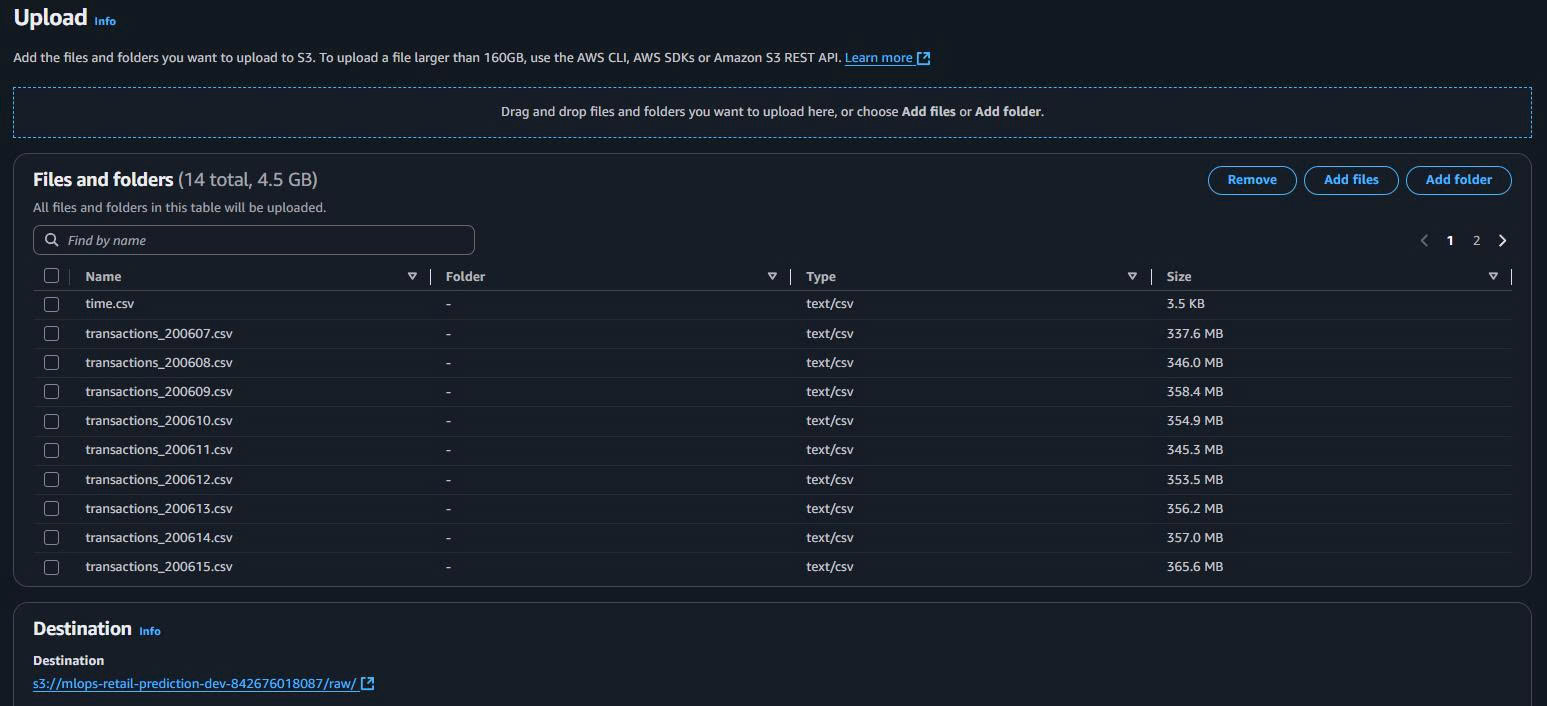The height and width of the screenshot is (706, 1547).
Task: Open the Info link next to the Upload heading
Action: 104,21
